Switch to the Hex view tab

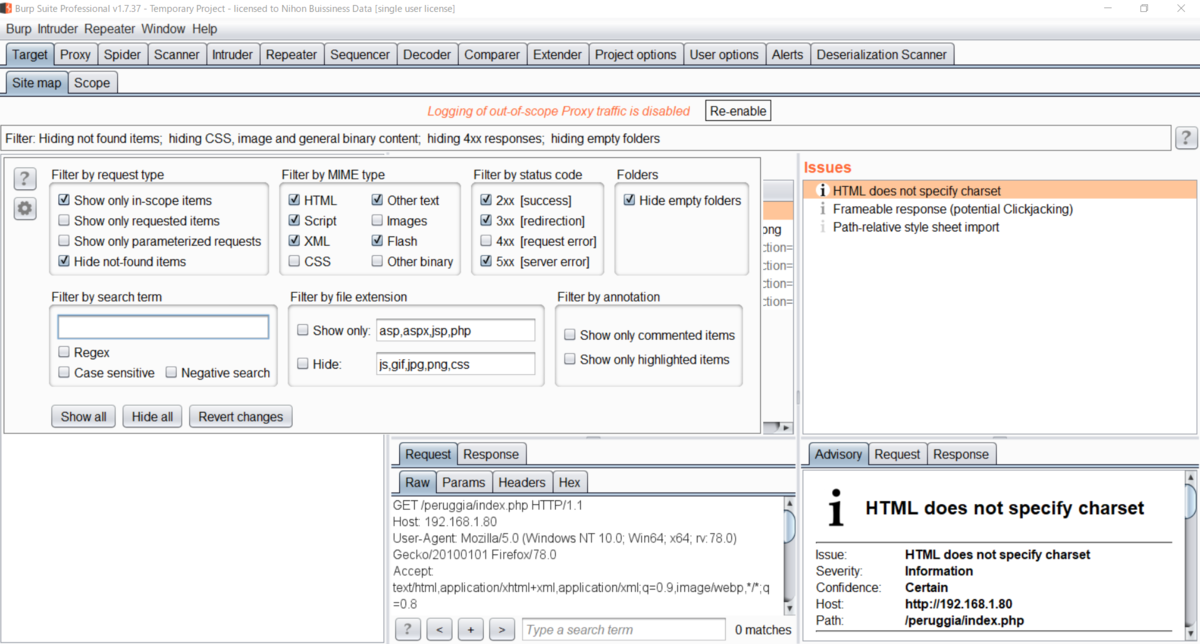click(569, 482)
